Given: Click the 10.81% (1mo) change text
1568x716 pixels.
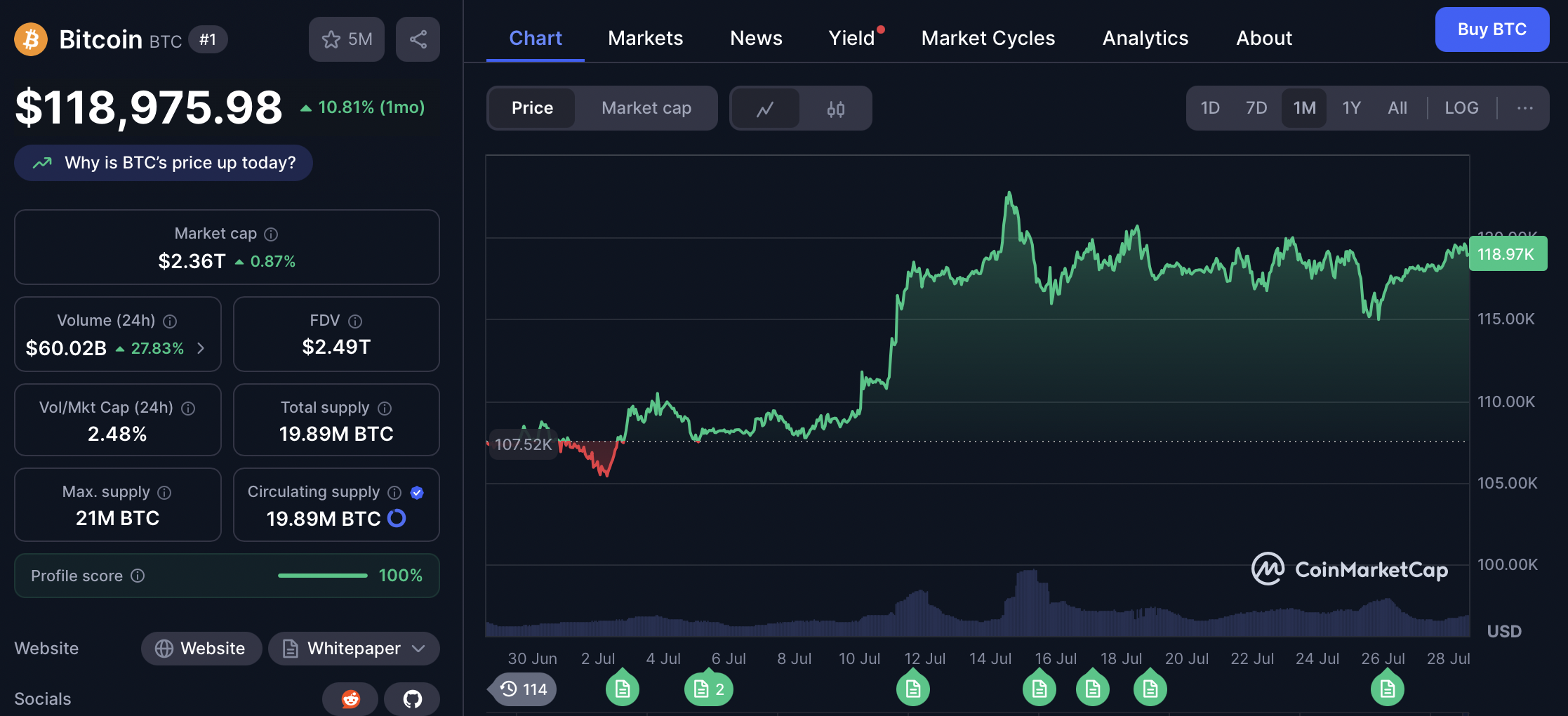Looking at the screenshot, I should [x=371, y=107].
